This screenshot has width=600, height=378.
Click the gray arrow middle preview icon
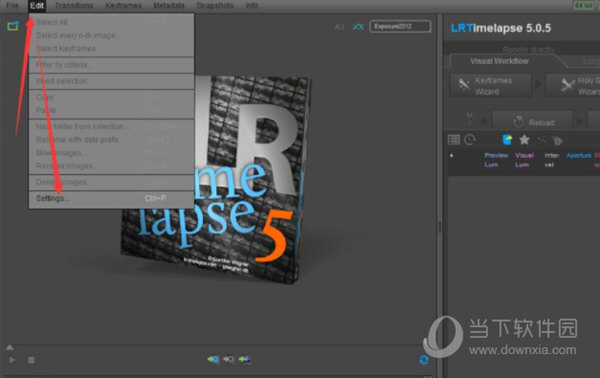228,359
